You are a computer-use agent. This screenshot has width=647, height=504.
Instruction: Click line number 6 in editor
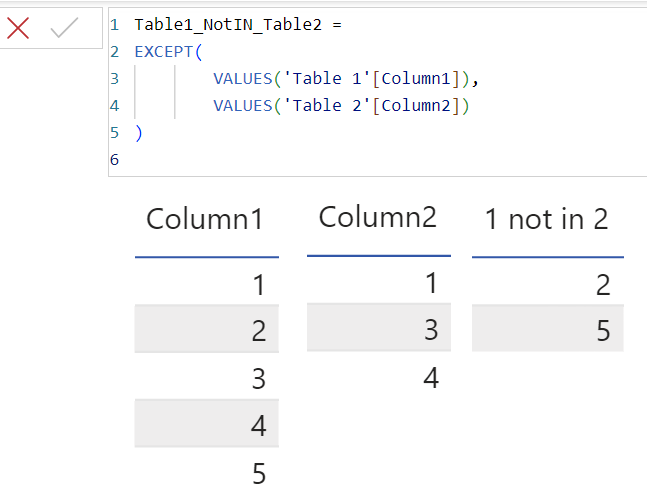[114, 160]
